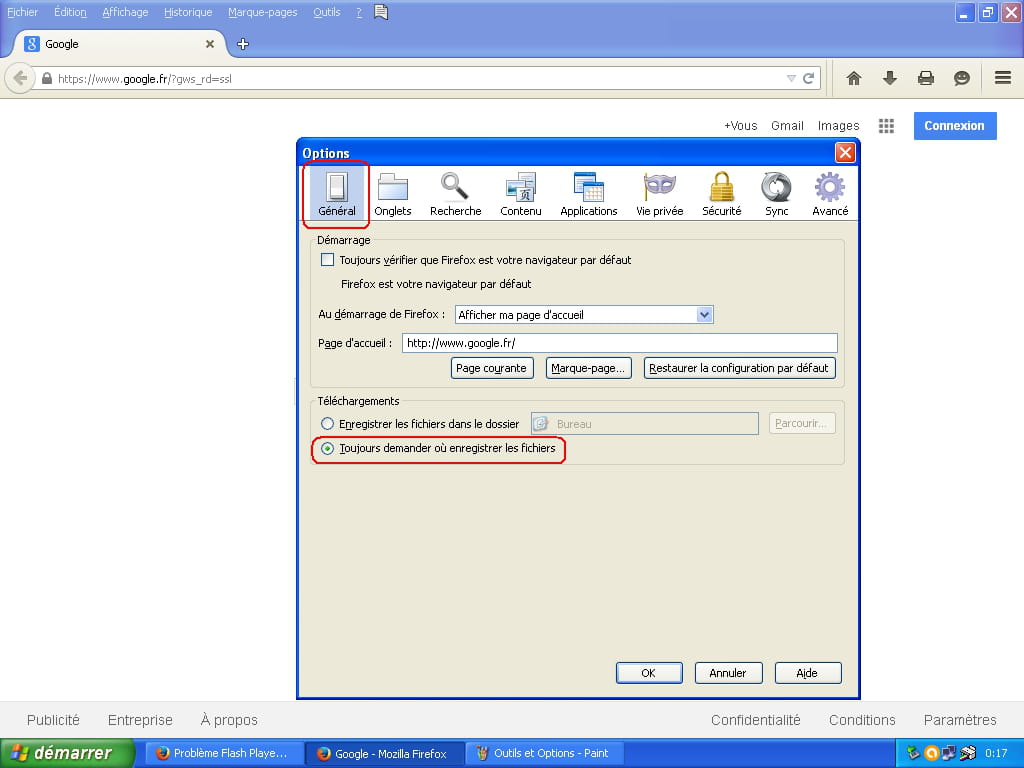Click the 'À propos' footer link
Screen dimensions: 1024x768
(229, 720)
